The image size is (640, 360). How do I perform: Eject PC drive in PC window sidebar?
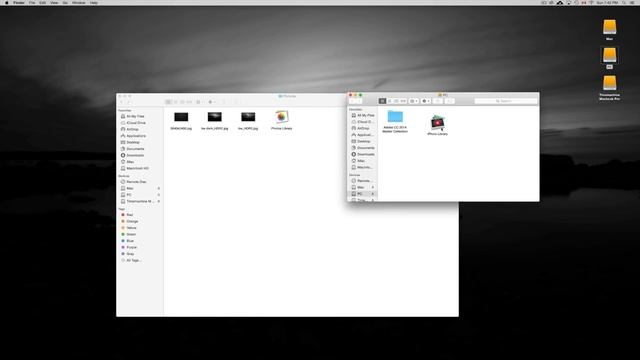tap(373, 194)
